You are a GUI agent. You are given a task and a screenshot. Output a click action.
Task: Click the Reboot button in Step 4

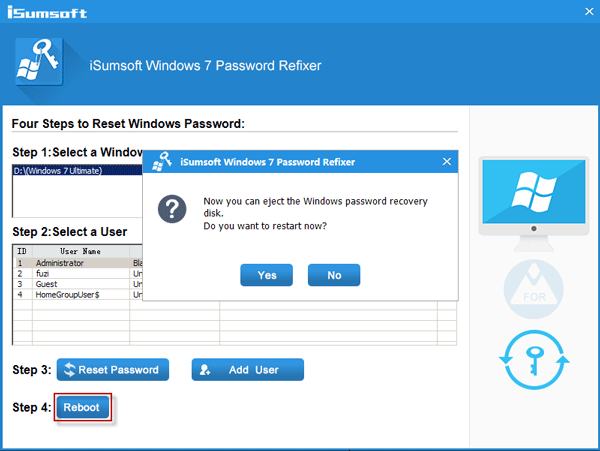(82, 407)
